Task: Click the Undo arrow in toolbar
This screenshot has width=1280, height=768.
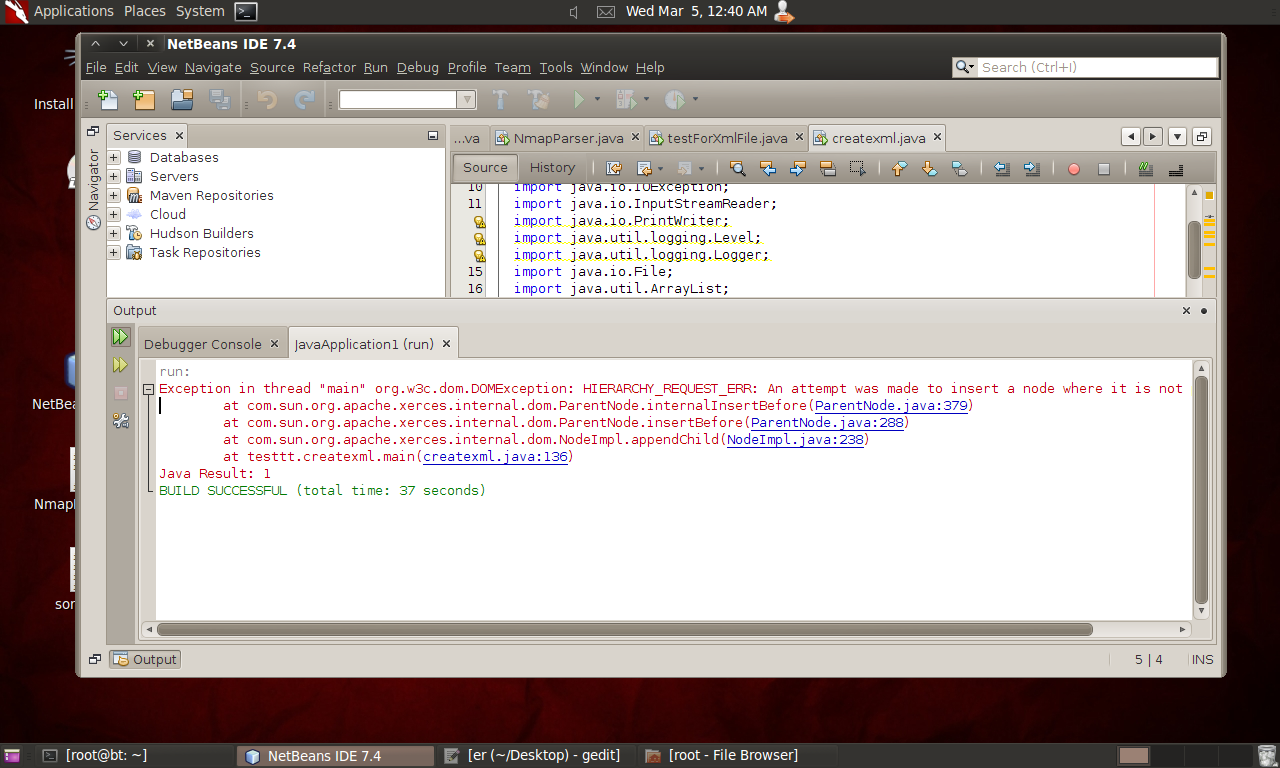Action: pyautogui.click(x=267, y=99)
